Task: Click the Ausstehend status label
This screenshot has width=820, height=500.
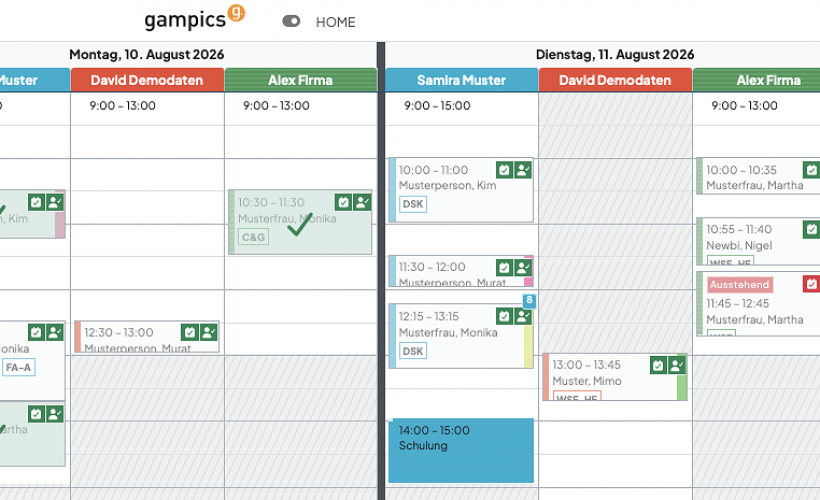Action: [739, 285]
